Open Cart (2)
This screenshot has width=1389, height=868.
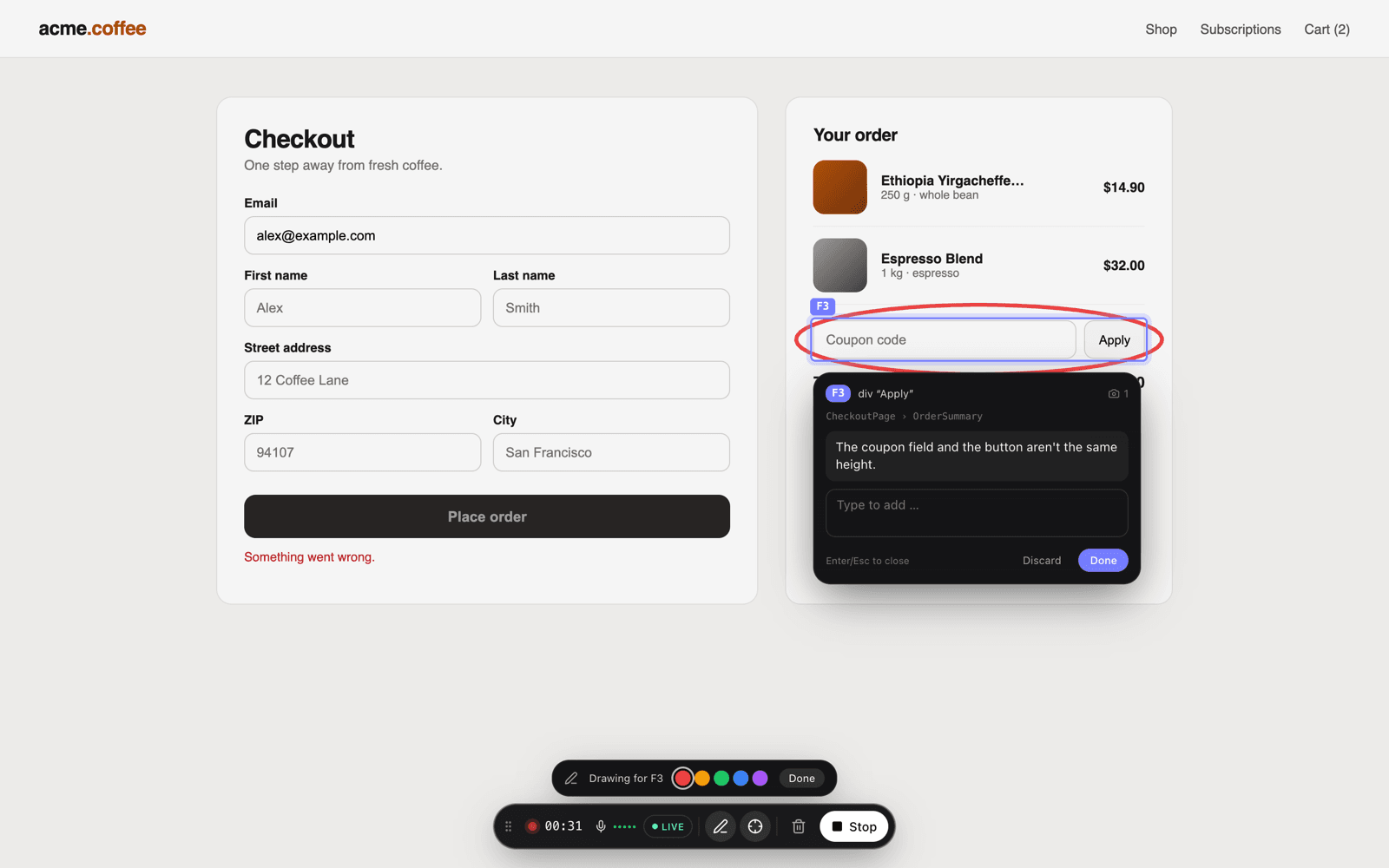(x=1326, y=30)
